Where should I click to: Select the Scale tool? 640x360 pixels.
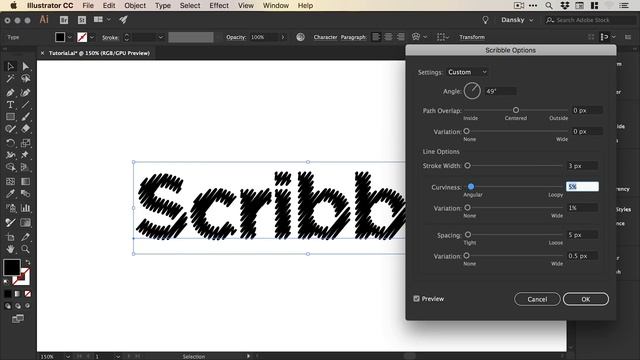click(25, 143)
